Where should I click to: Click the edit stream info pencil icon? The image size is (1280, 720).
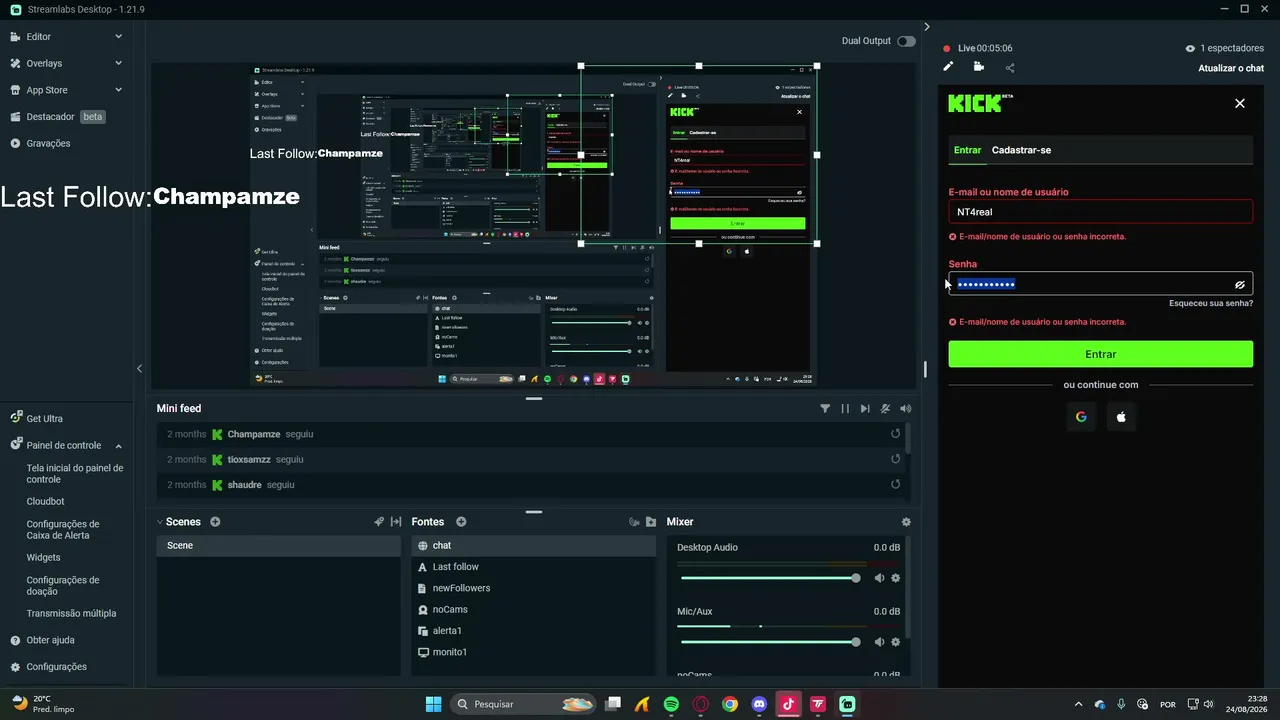pos(948,67)
